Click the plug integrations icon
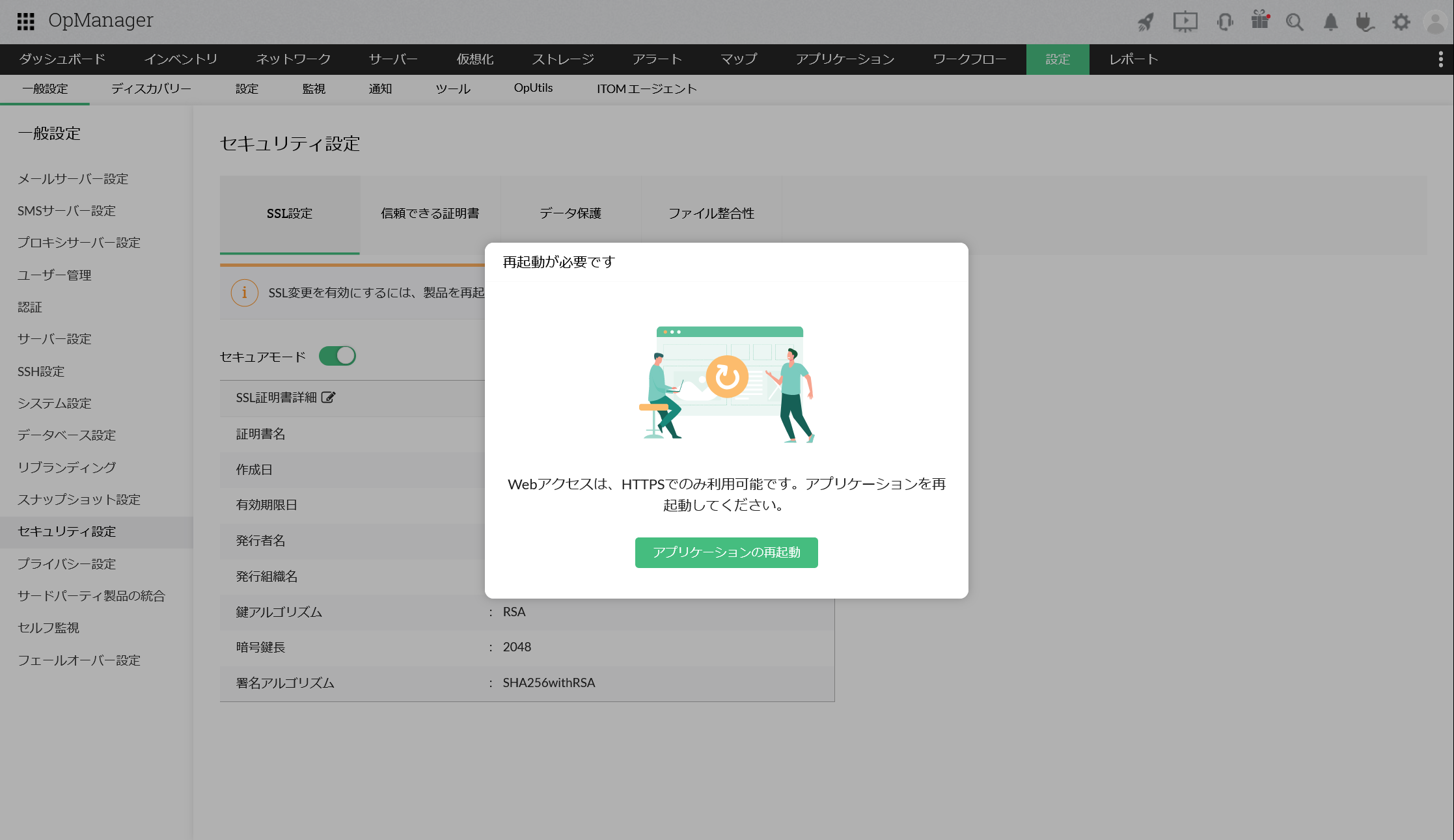 coord(1365,22)
